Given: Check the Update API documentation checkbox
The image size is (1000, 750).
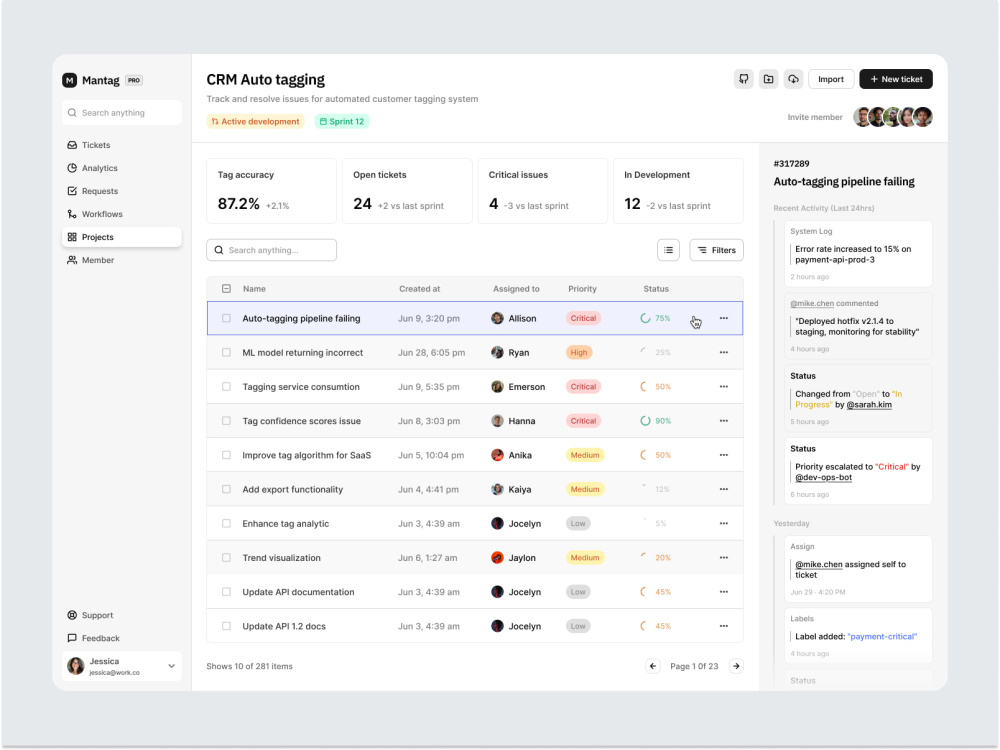Looking at the screenshot, I should [x=226, y=592].
